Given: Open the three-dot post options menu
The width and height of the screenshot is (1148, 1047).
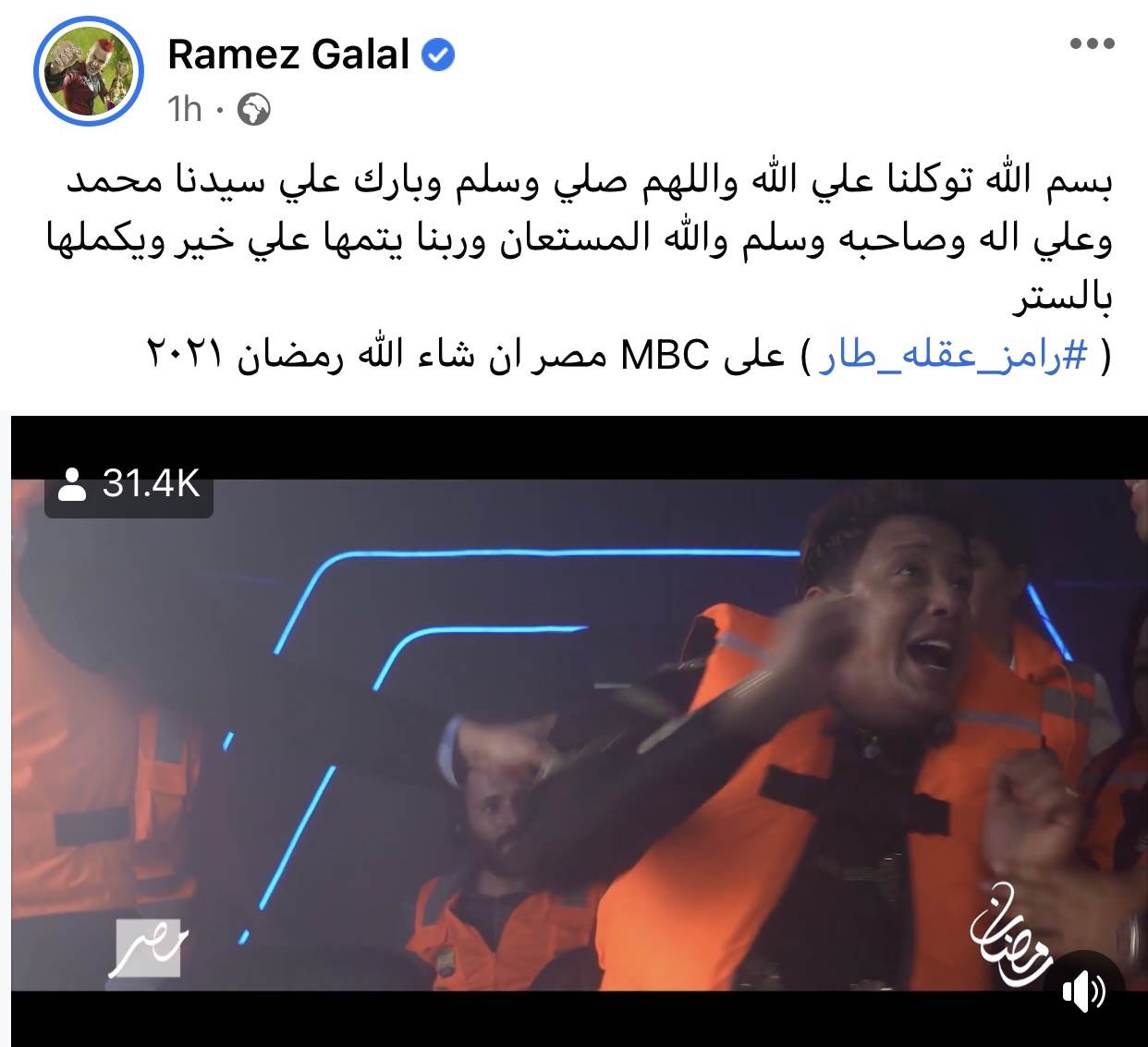Looking at the screenshot, I should point(1093,43).
